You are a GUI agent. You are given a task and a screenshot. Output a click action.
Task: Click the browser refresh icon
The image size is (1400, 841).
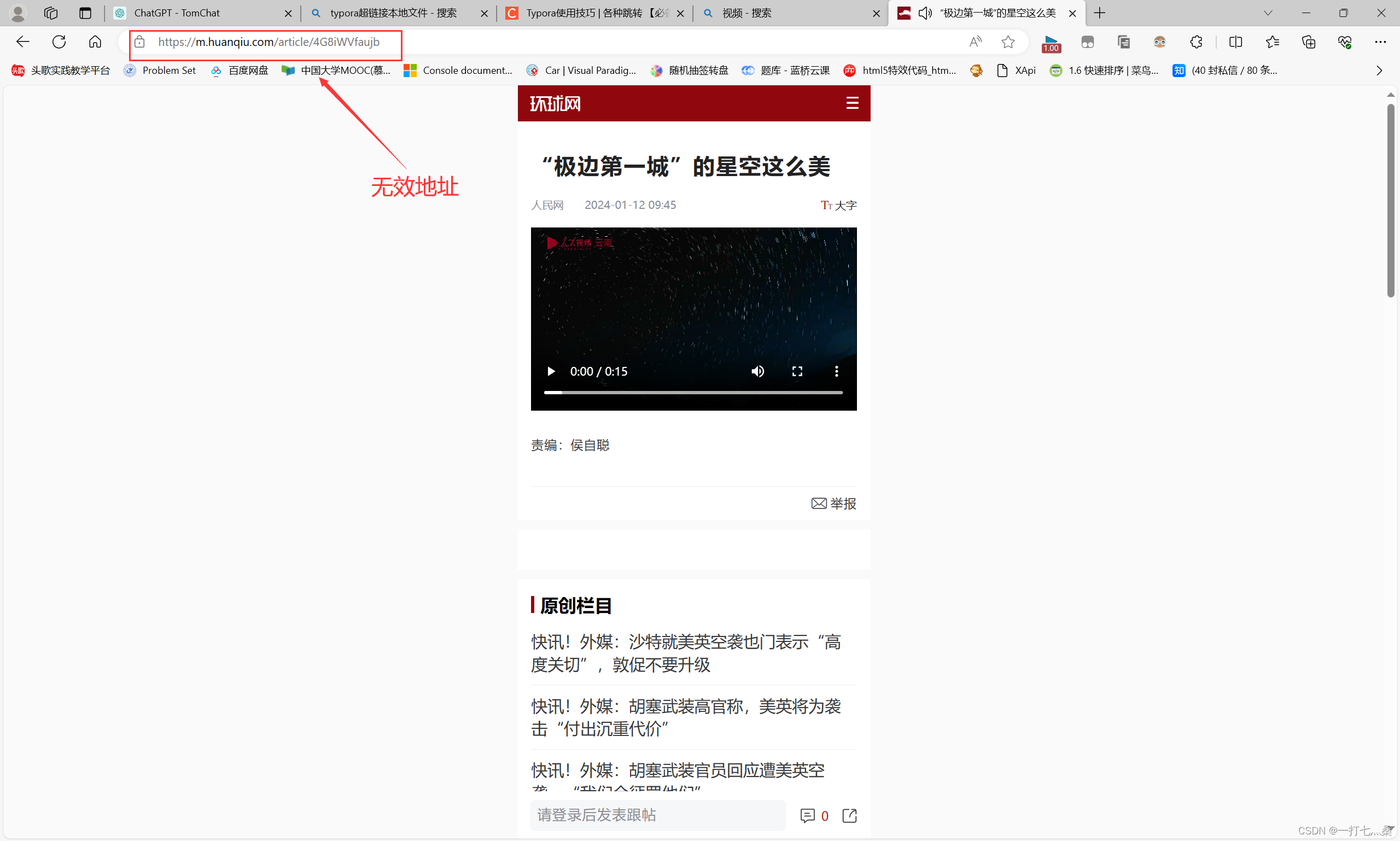[x=59, y=42]
